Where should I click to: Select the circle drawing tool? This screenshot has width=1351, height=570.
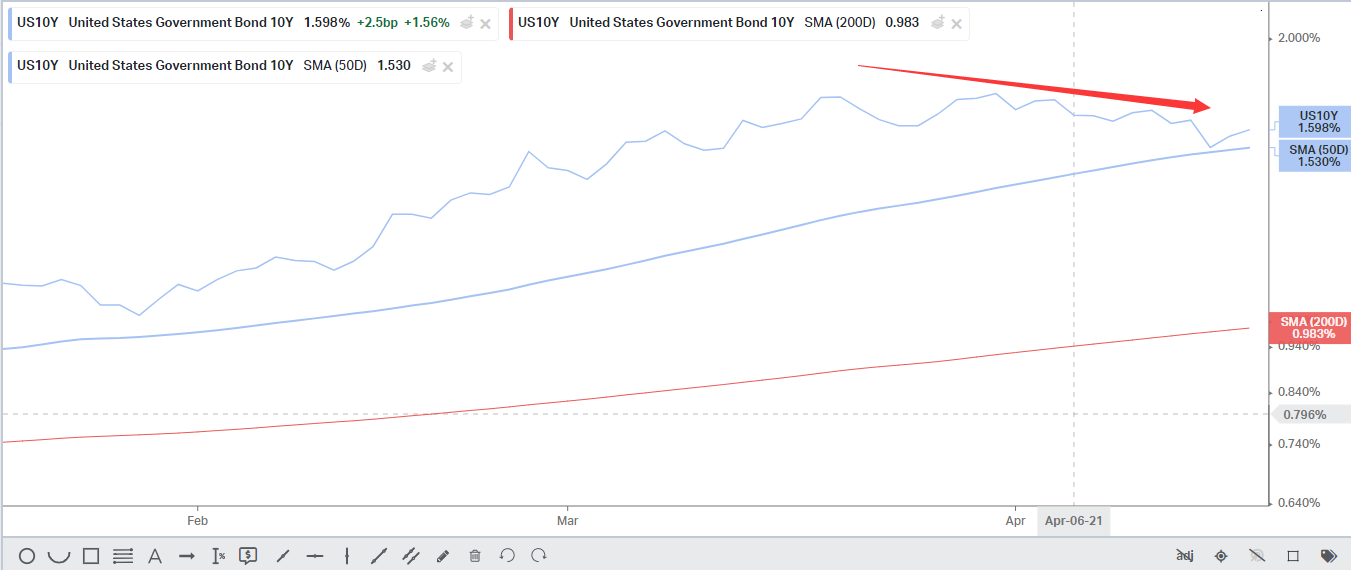(27, 556)
